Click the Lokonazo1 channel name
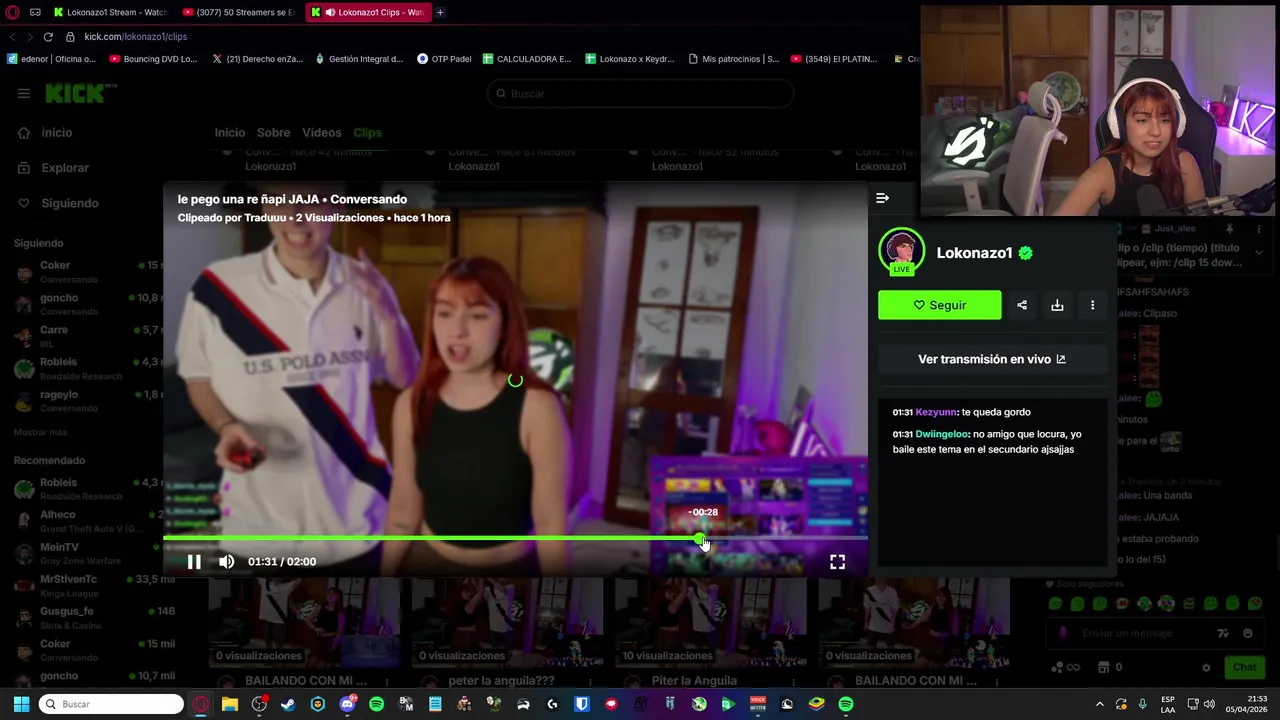1280x720 pixels. (x=975, y=253)
